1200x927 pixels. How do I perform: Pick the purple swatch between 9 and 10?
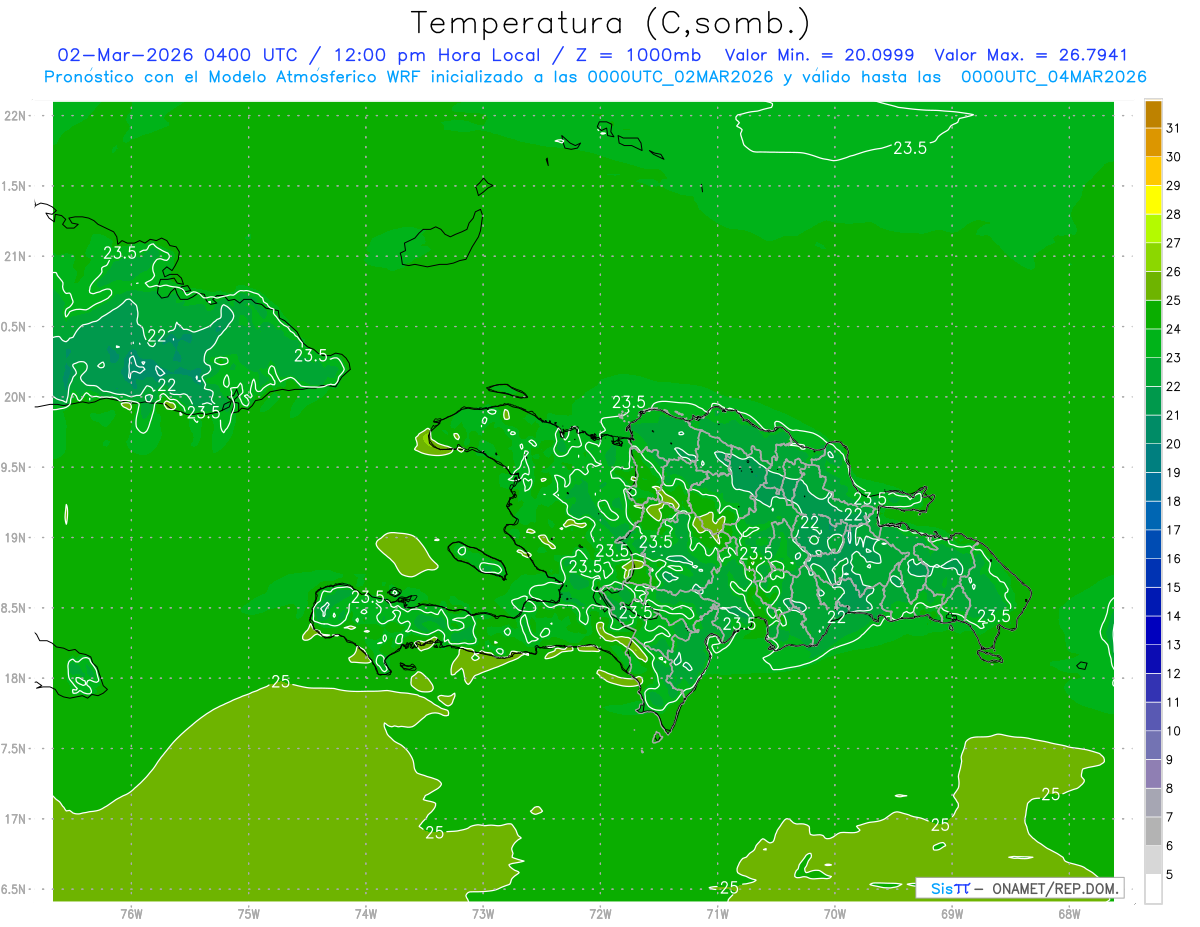(1153, 745)
